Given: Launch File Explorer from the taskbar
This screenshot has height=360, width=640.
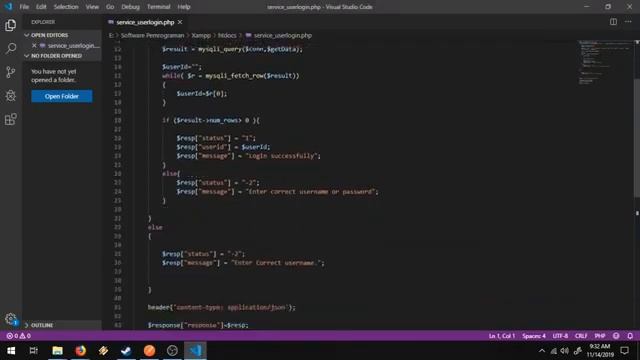Looking at the screenshot, I should 57,351.
